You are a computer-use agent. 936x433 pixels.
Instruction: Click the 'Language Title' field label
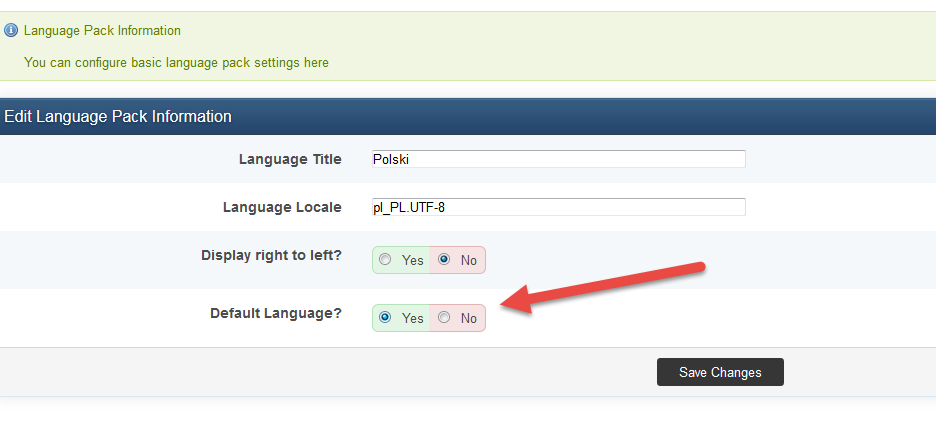point(290,159)
